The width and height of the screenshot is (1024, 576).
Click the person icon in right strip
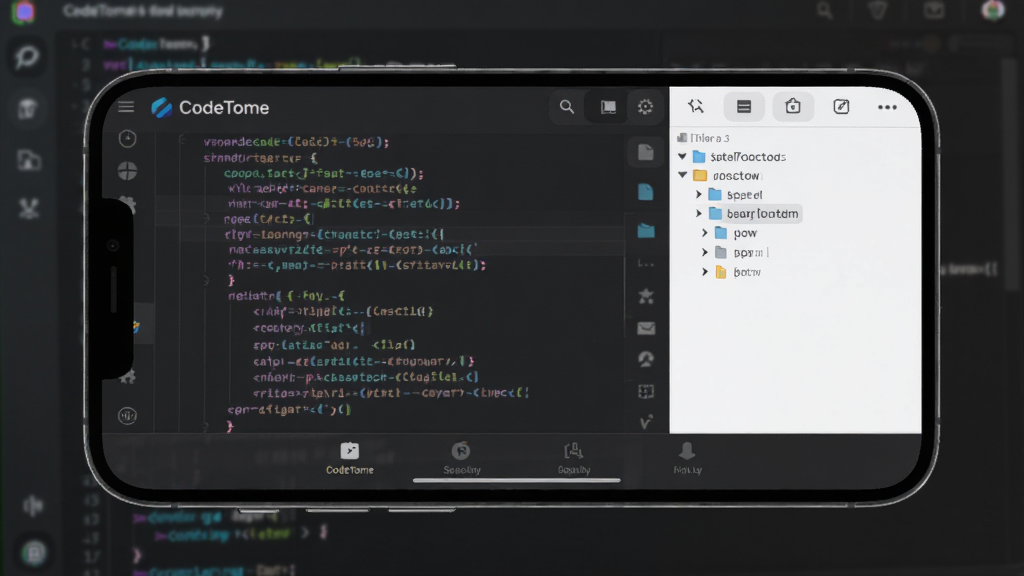646,359
